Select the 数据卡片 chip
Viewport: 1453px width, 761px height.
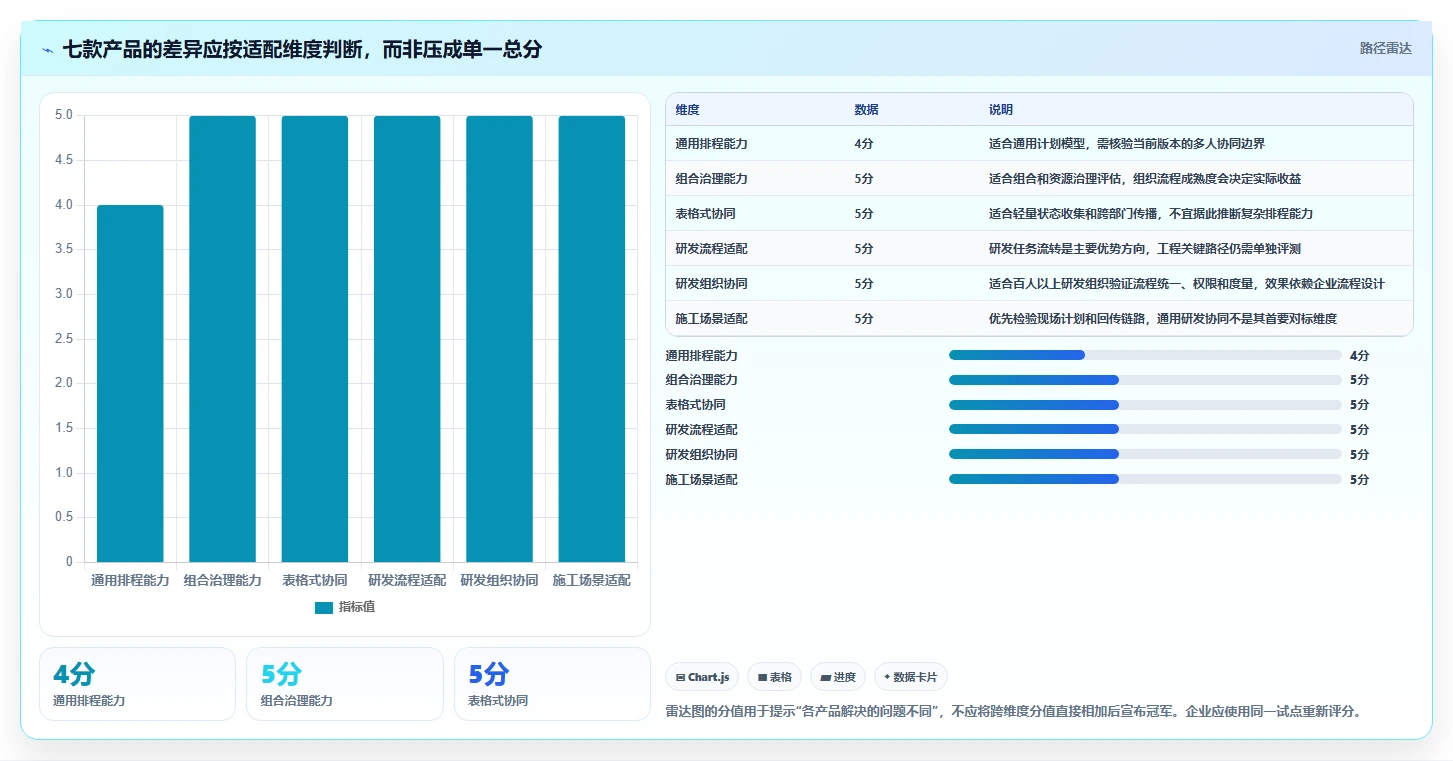911,677
